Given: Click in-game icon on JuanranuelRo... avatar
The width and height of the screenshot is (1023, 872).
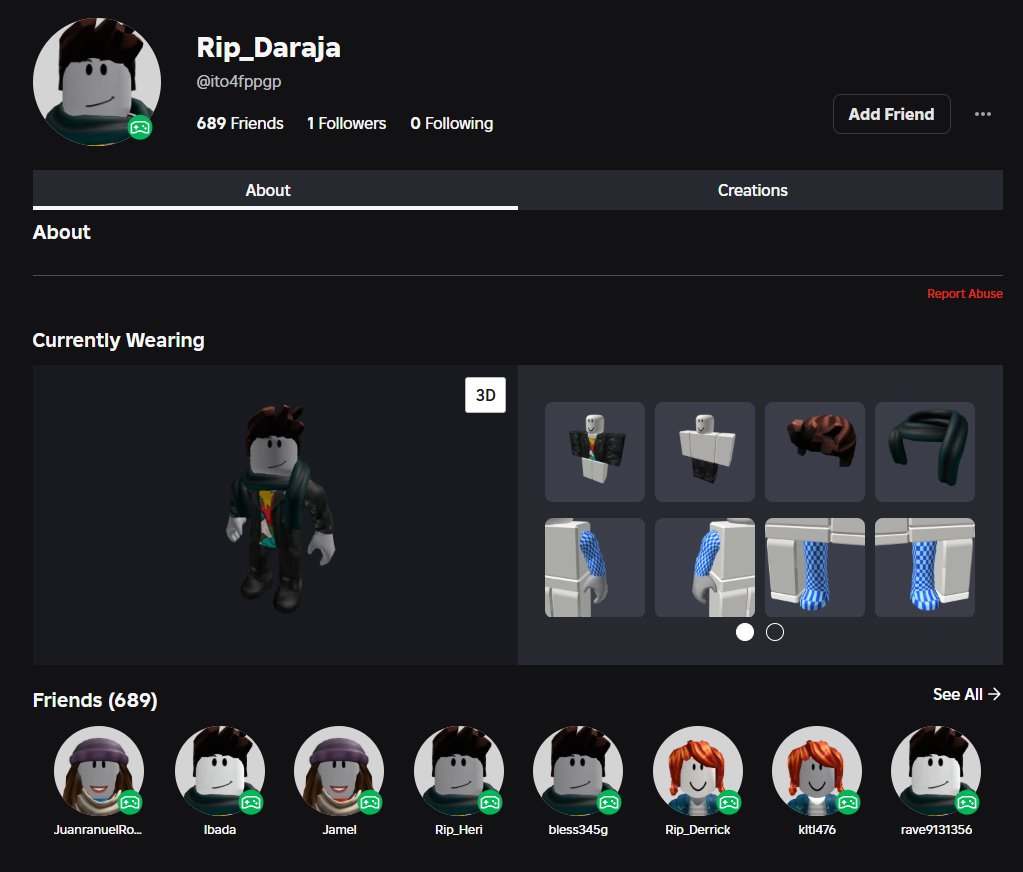Looking at the screenshot, I should (x=130, y=802).
